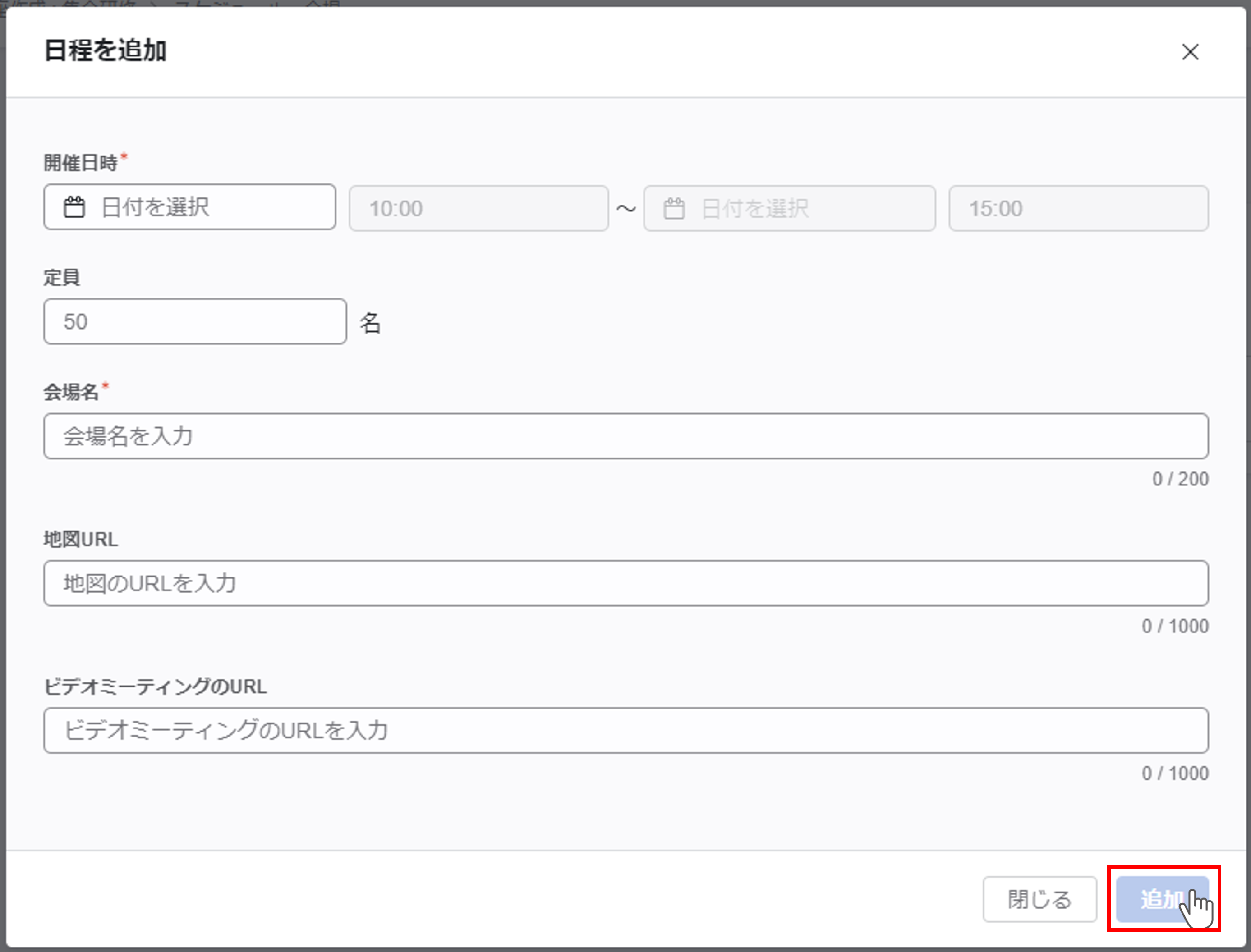
Task: Click the end date calendar icon
Action: 674,209
